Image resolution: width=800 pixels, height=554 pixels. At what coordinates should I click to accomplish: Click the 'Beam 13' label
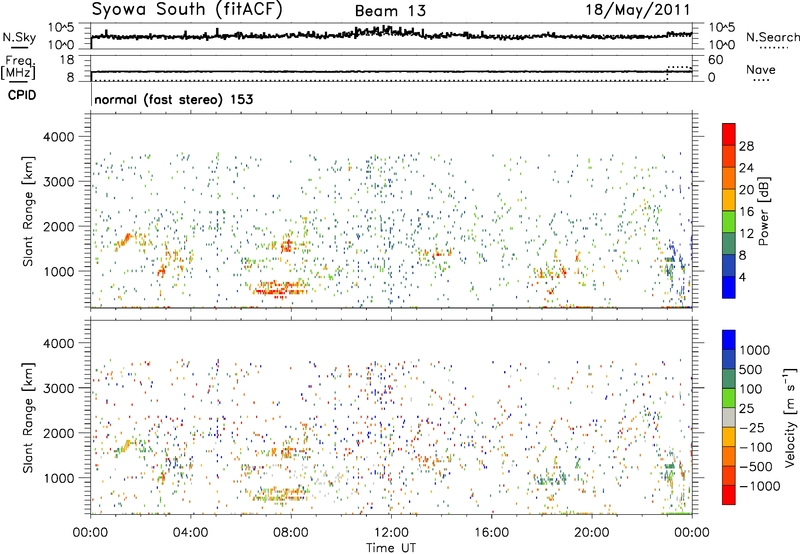coord(390,11)
